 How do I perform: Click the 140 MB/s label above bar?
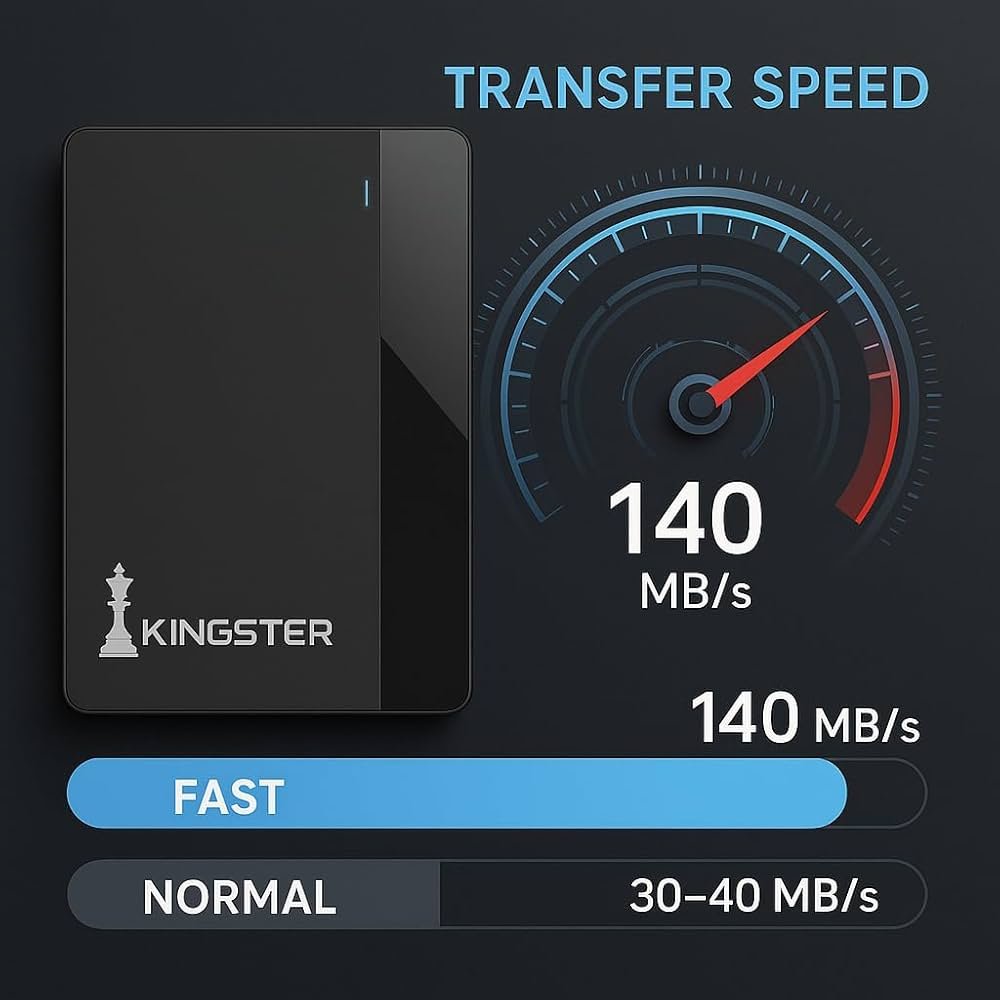click(805, 718)
